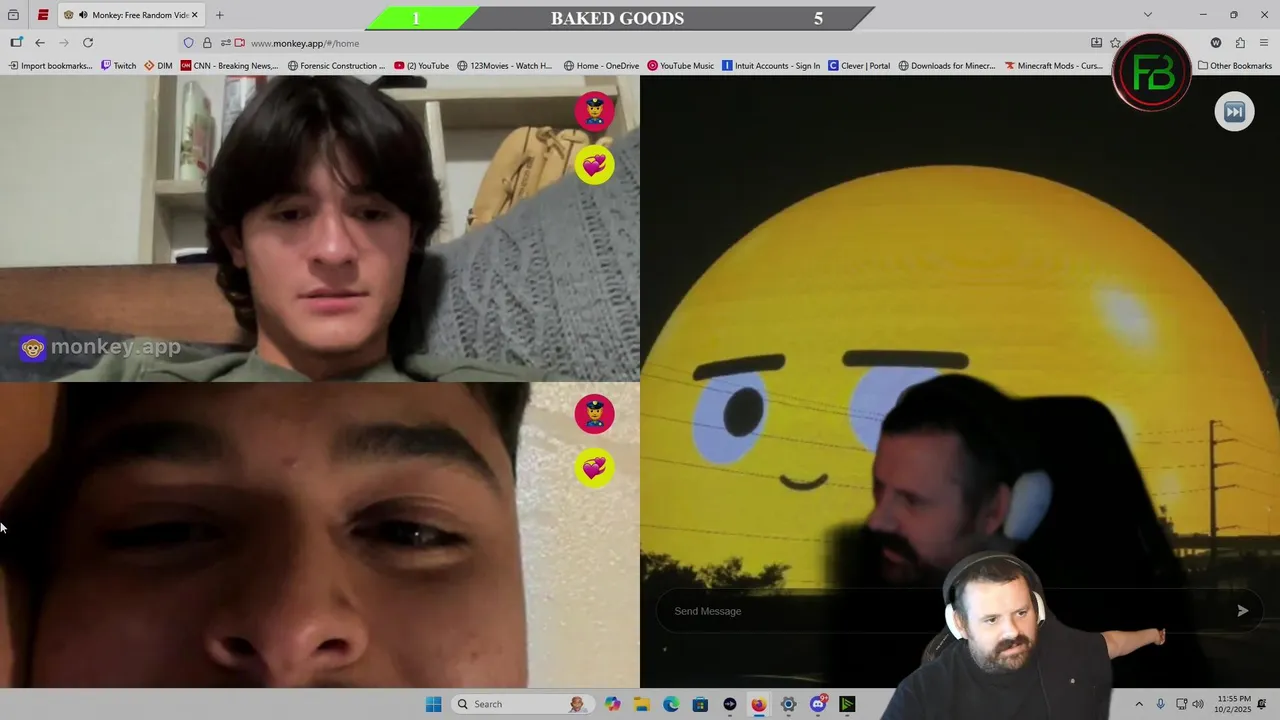Image resolution: width=1280 pixels, height=720 pixels.
Task: Open the Clever | Portal bookmark
Action: click(859, 66)
